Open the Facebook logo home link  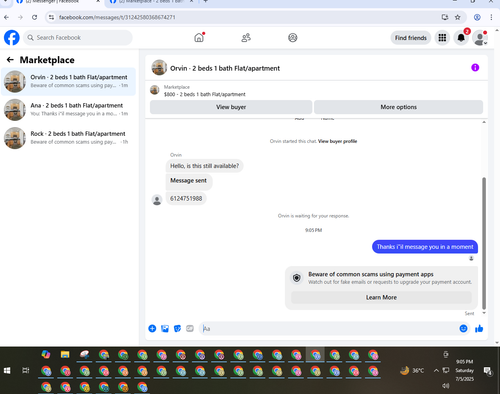pos(12,38)
